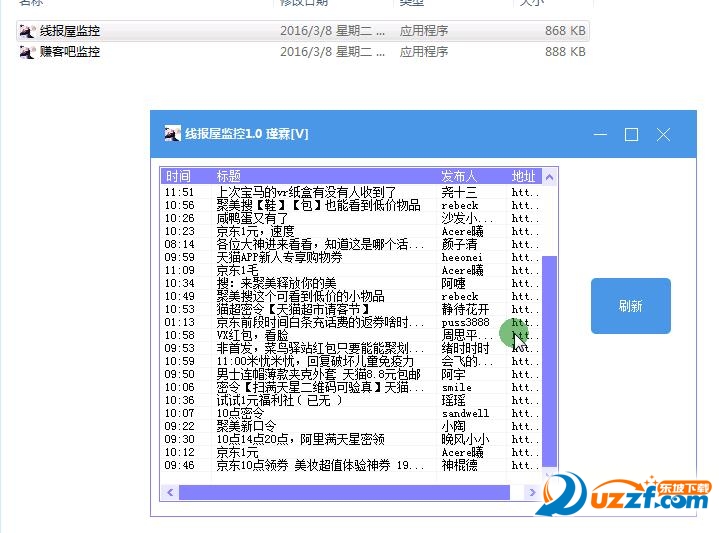Select the 线报屋监控 application file
This screenshot has width=719, height=533.
(x=303, y=31)
